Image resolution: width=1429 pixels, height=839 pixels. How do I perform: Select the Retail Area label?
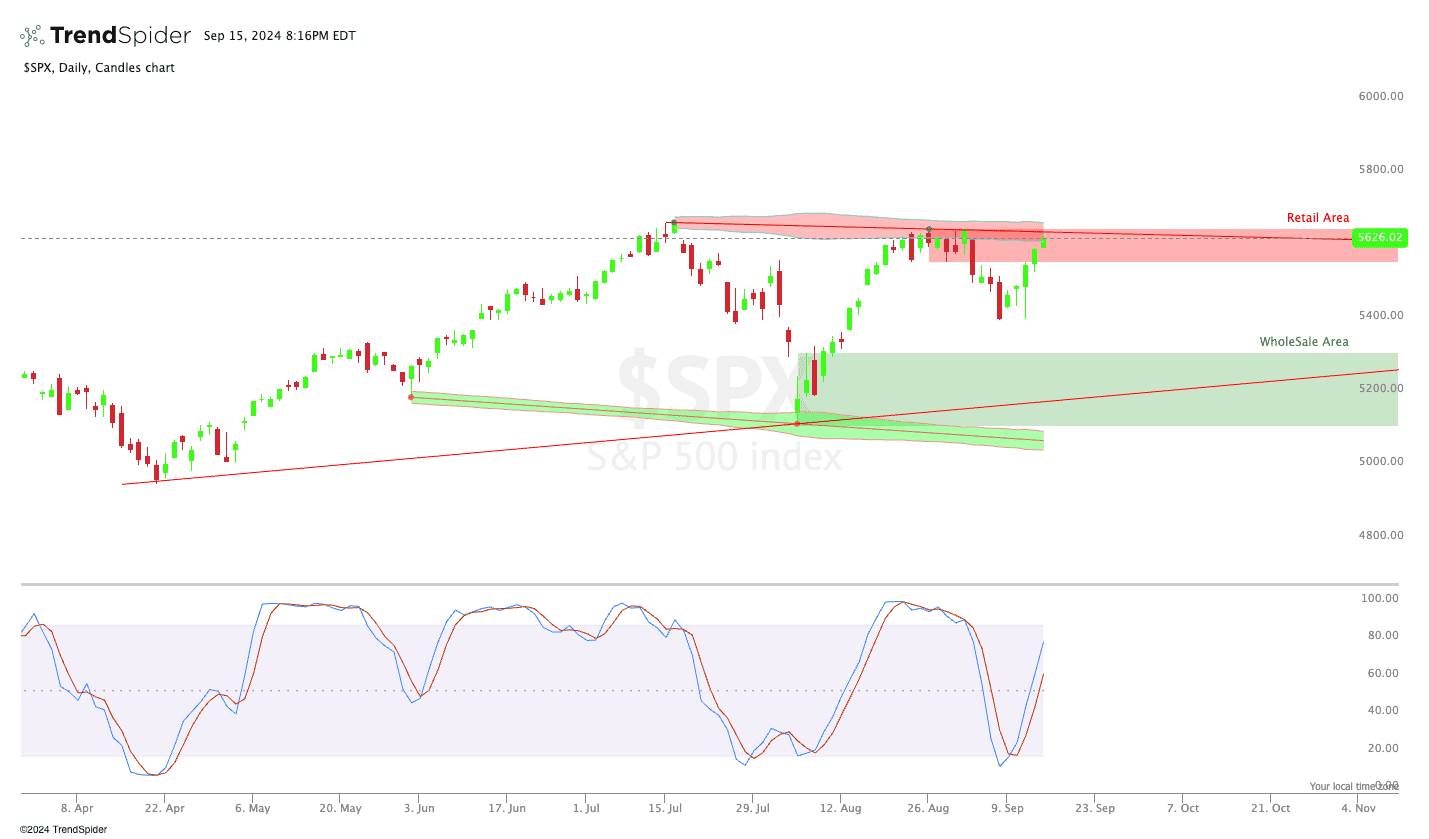click(1317, 218)
